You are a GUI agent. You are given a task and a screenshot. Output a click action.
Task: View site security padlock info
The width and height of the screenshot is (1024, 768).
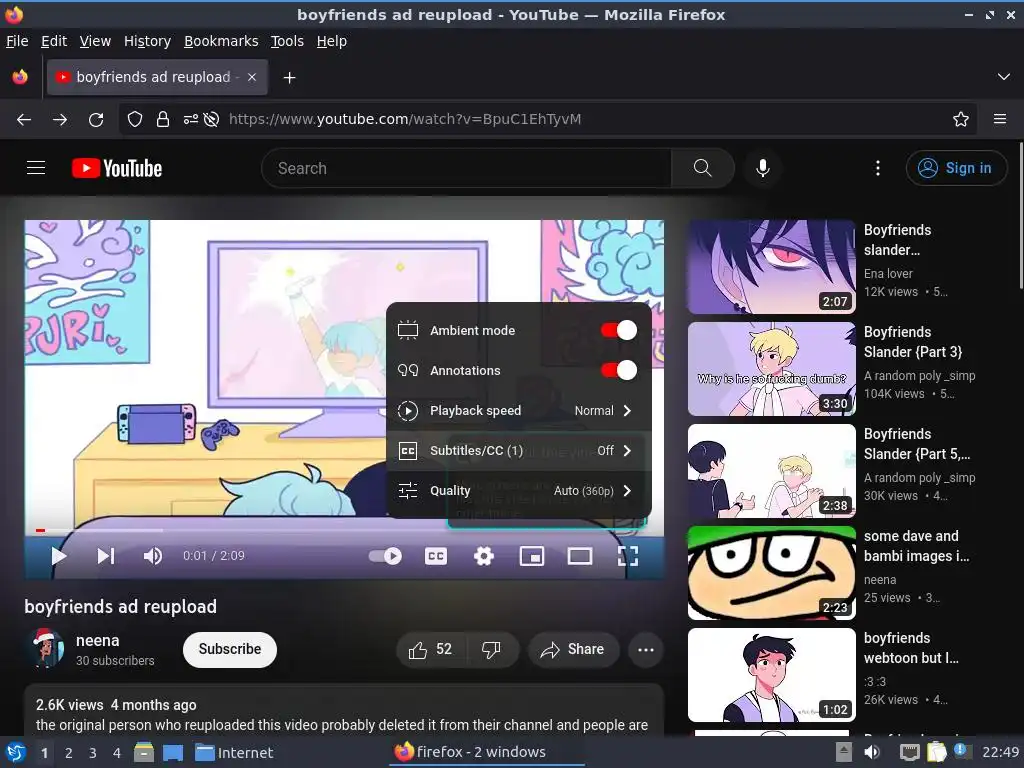(163, 120)
